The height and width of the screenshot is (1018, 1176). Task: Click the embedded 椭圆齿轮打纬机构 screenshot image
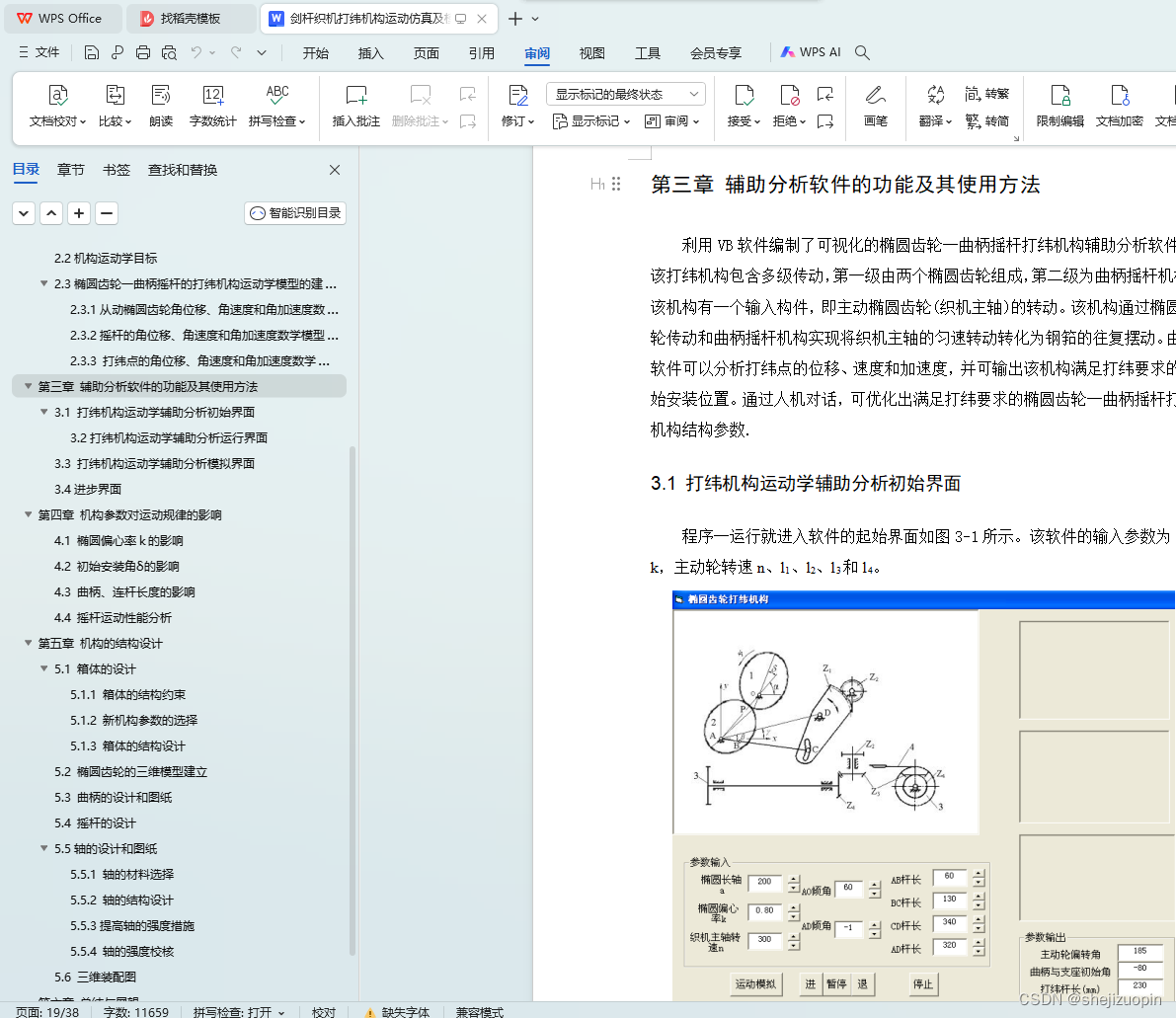coord(924,796)
